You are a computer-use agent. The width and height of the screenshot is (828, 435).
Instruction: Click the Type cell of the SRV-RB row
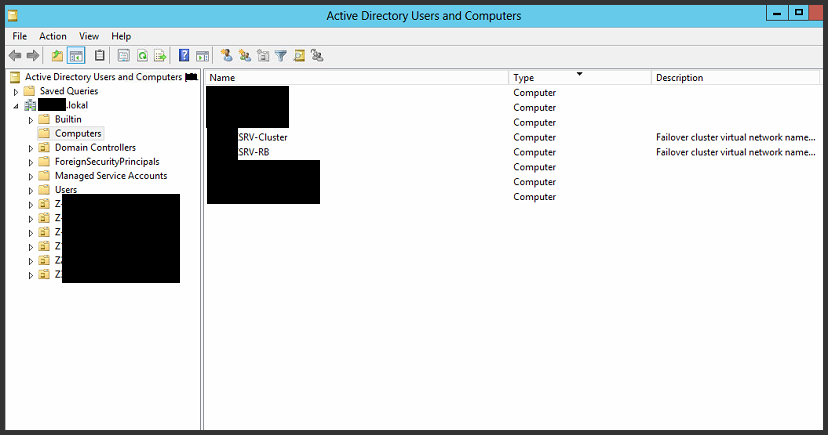pos(534,152)
